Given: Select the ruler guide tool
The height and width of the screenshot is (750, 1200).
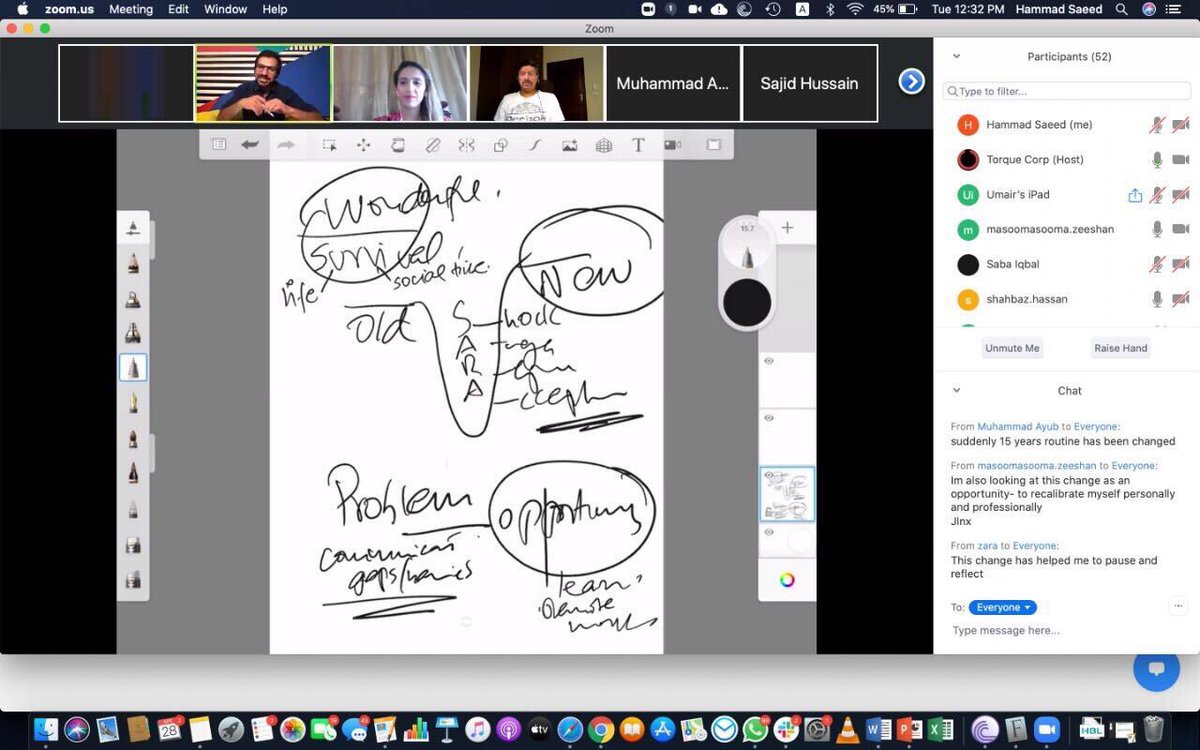Looking at the screenshot, I should 432,145.
